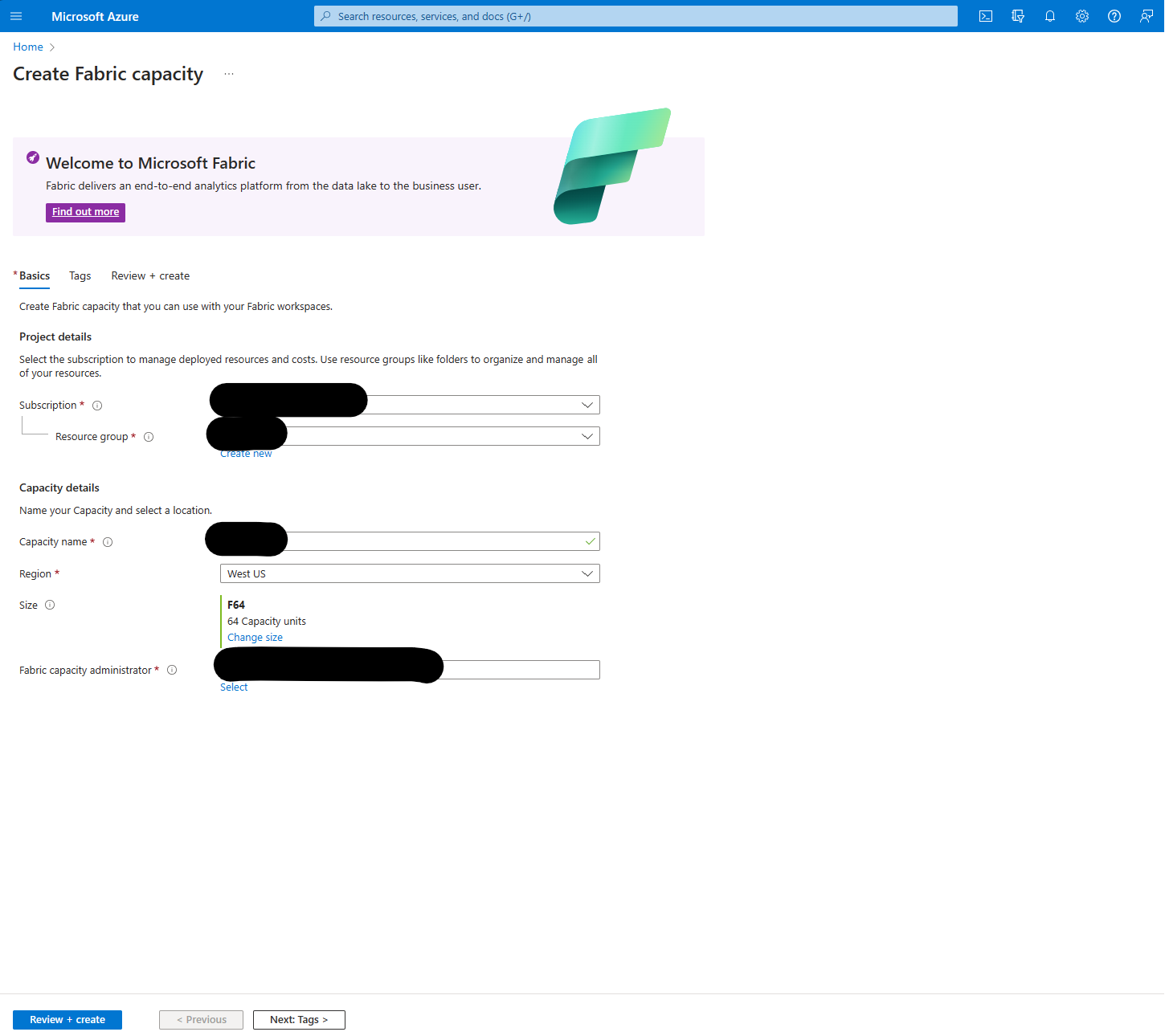
Task: Click the Resource group info icon
Action: (x=149, y=437)
